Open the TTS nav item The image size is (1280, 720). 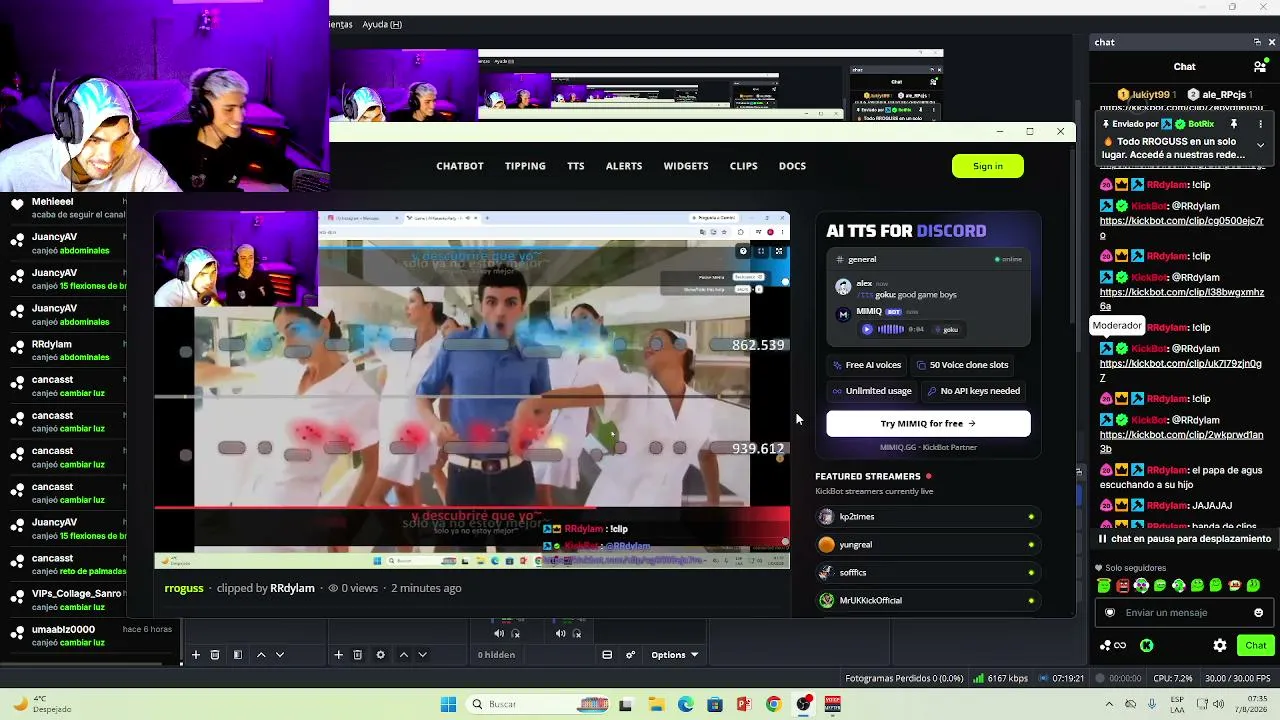(576, 166)
